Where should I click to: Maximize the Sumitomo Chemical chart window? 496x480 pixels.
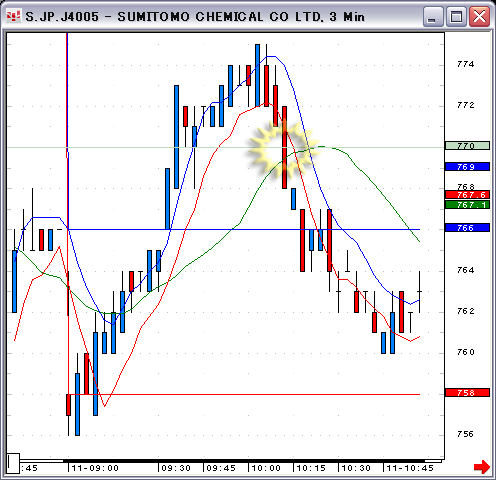click(x=456, y=16)
